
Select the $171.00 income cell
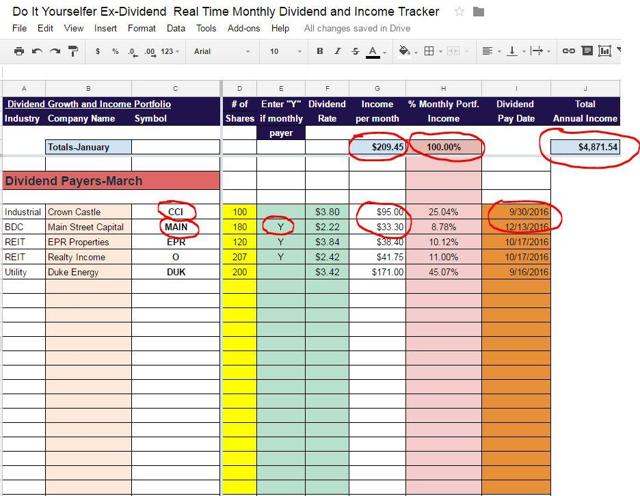click(378, 272)
